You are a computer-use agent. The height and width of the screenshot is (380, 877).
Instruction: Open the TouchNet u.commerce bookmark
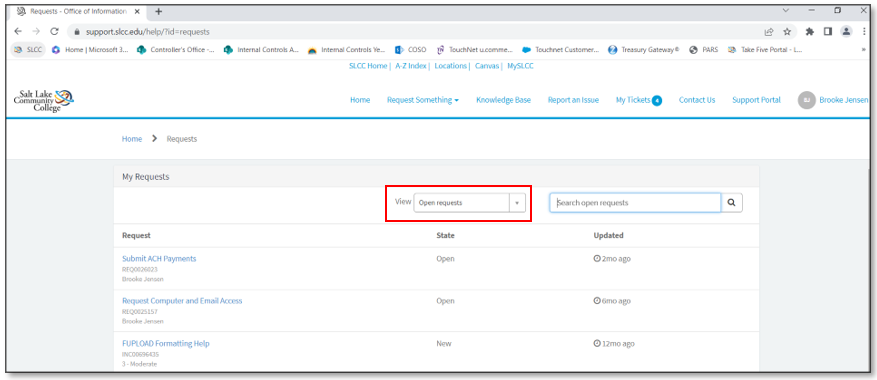(475, 49)
